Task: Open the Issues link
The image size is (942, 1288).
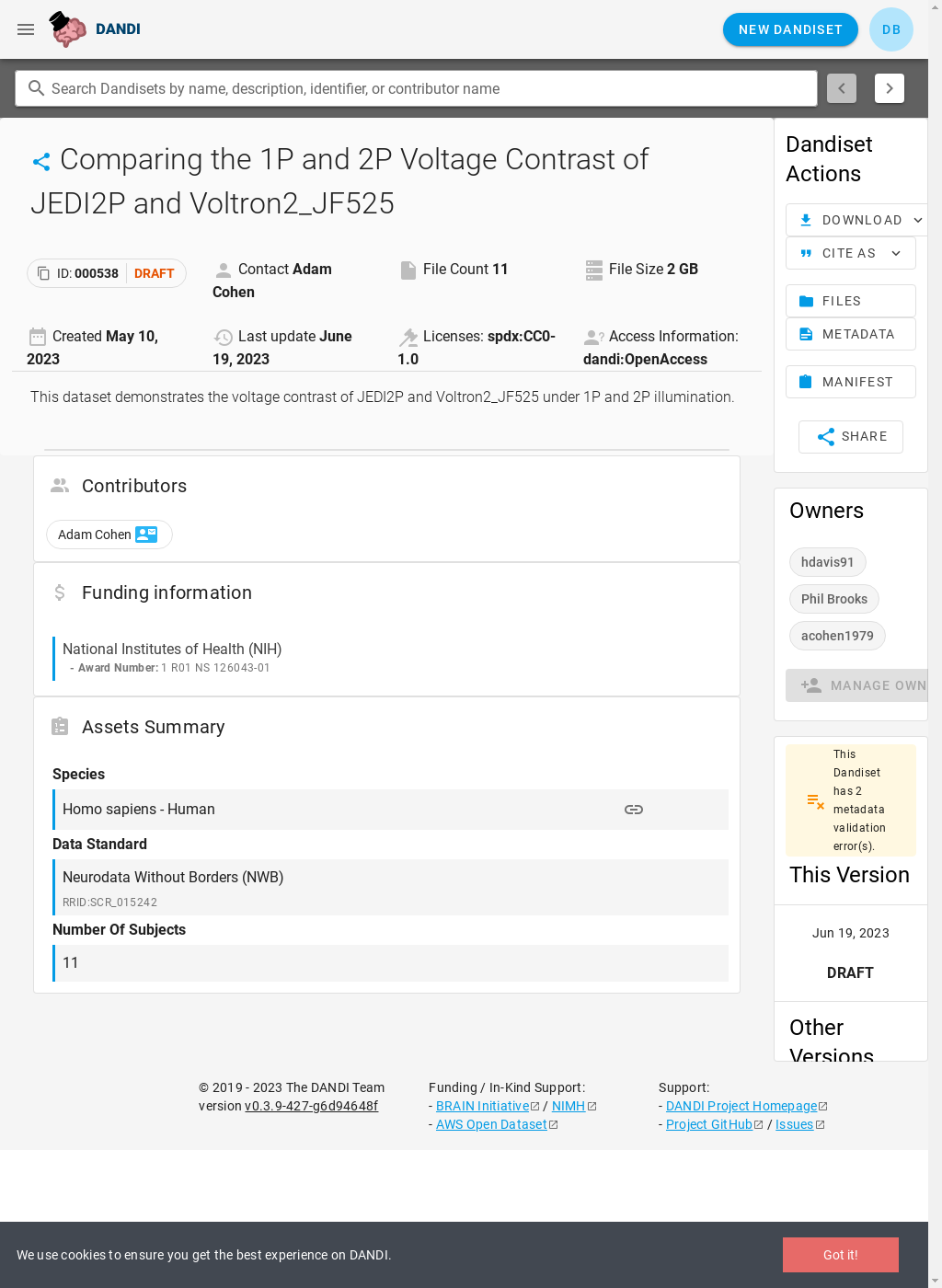Action: click(795, 1125)
